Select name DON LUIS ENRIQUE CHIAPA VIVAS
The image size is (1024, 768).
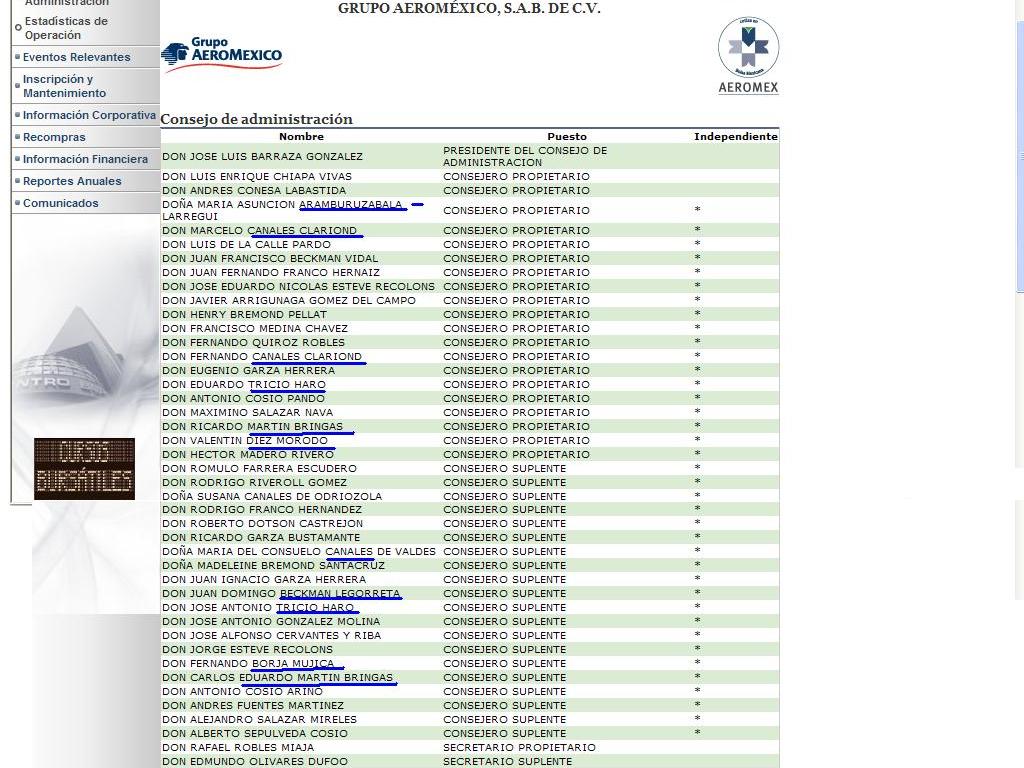coord(257,176)
